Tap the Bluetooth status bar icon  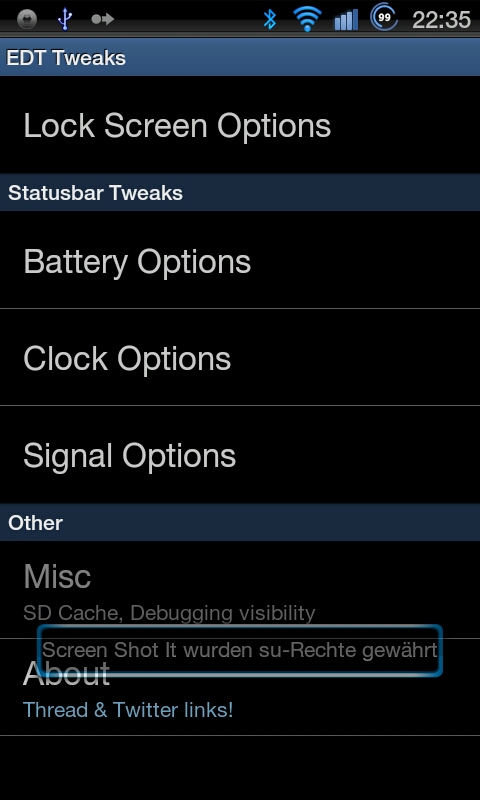[269, 19]
